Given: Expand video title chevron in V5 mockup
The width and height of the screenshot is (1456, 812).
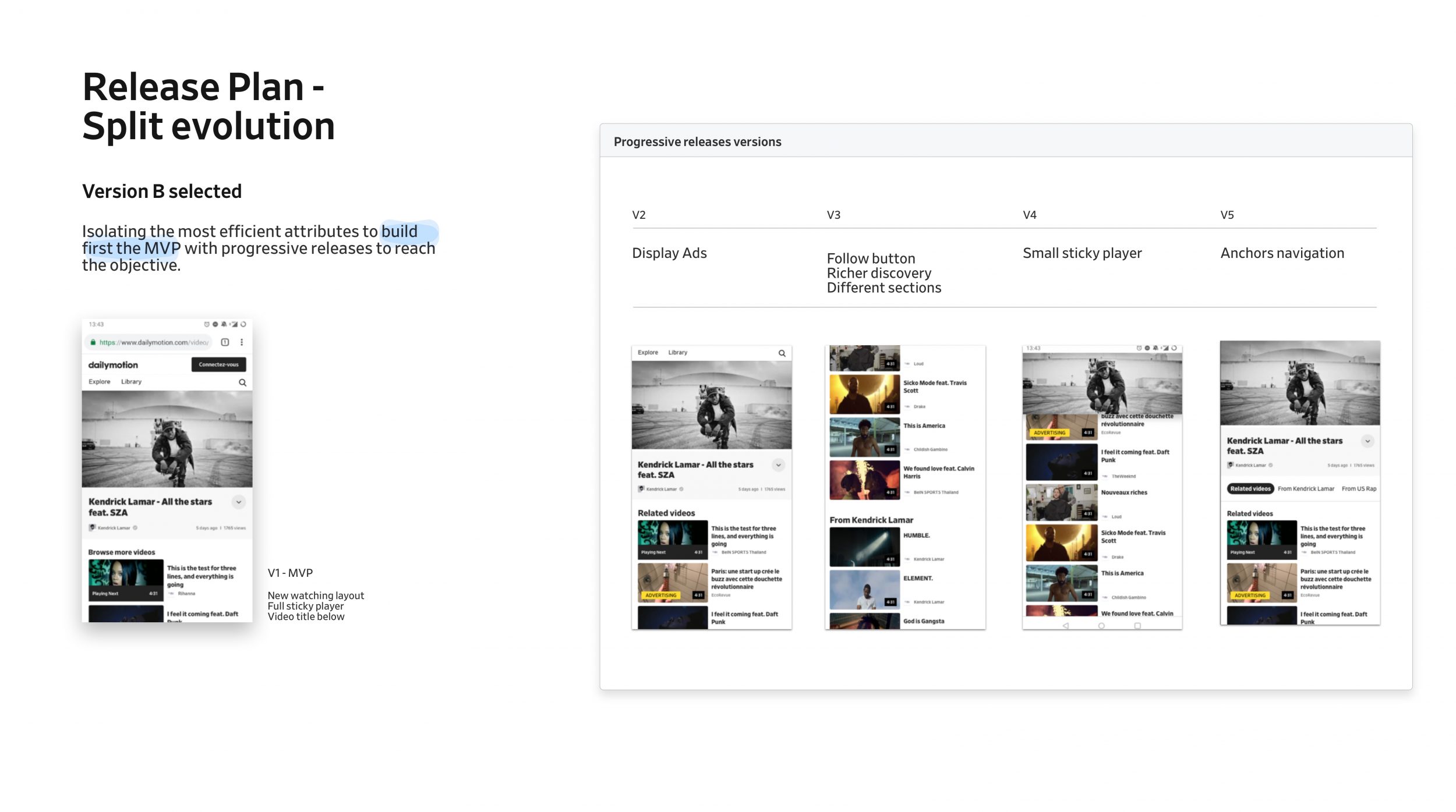Looking at the screenshot, I should click(1367, 441).
